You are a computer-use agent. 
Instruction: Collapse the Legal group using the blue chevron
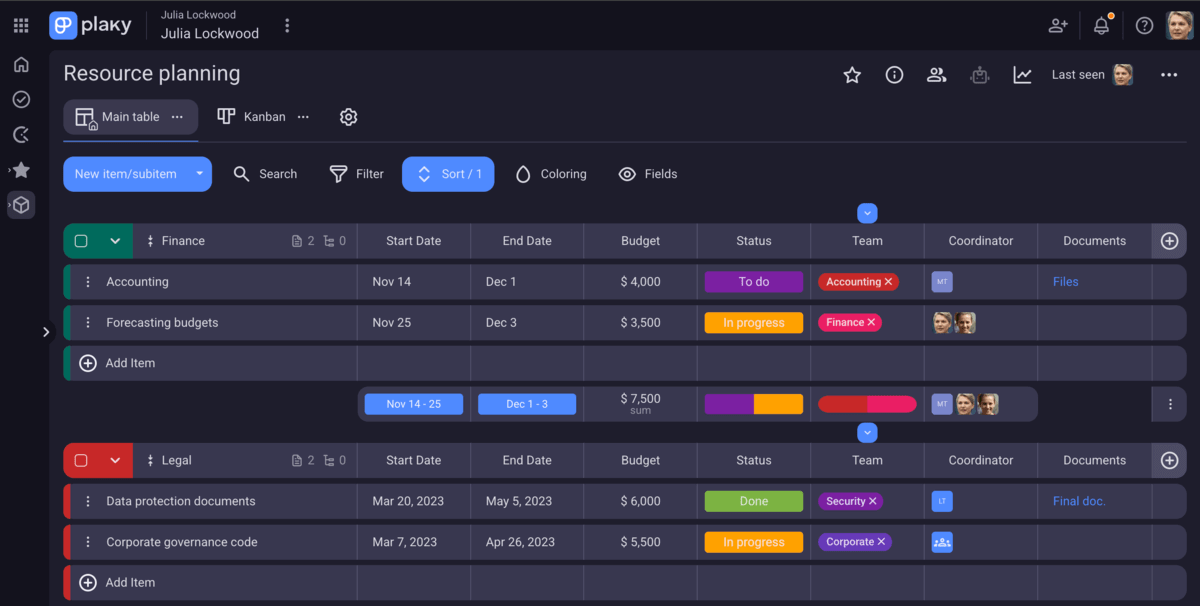(x=867, y=433)
